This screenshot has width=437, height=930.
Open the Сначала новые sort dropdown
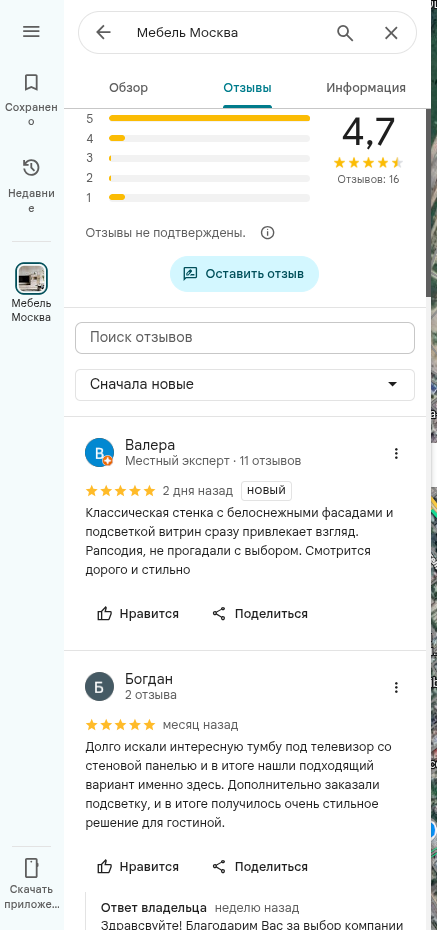click(245, 384)
